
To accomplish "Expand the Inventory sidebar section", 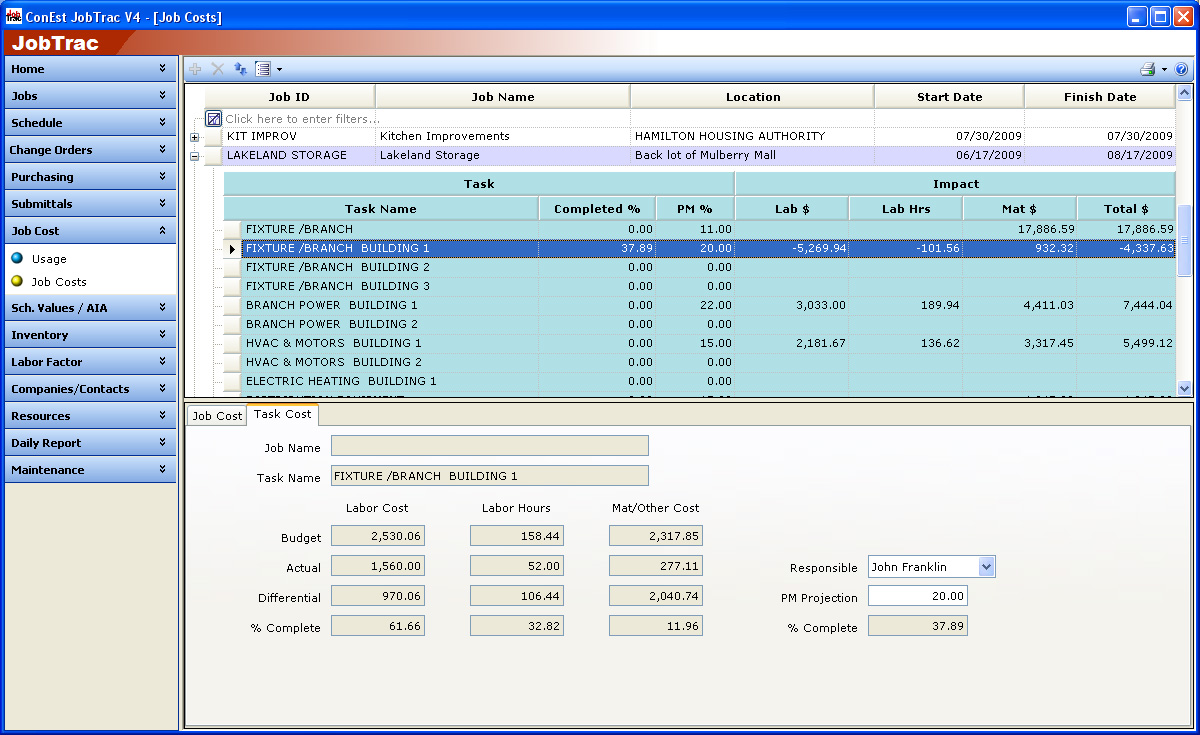I will pyautogui.click(x=90, y=335).
